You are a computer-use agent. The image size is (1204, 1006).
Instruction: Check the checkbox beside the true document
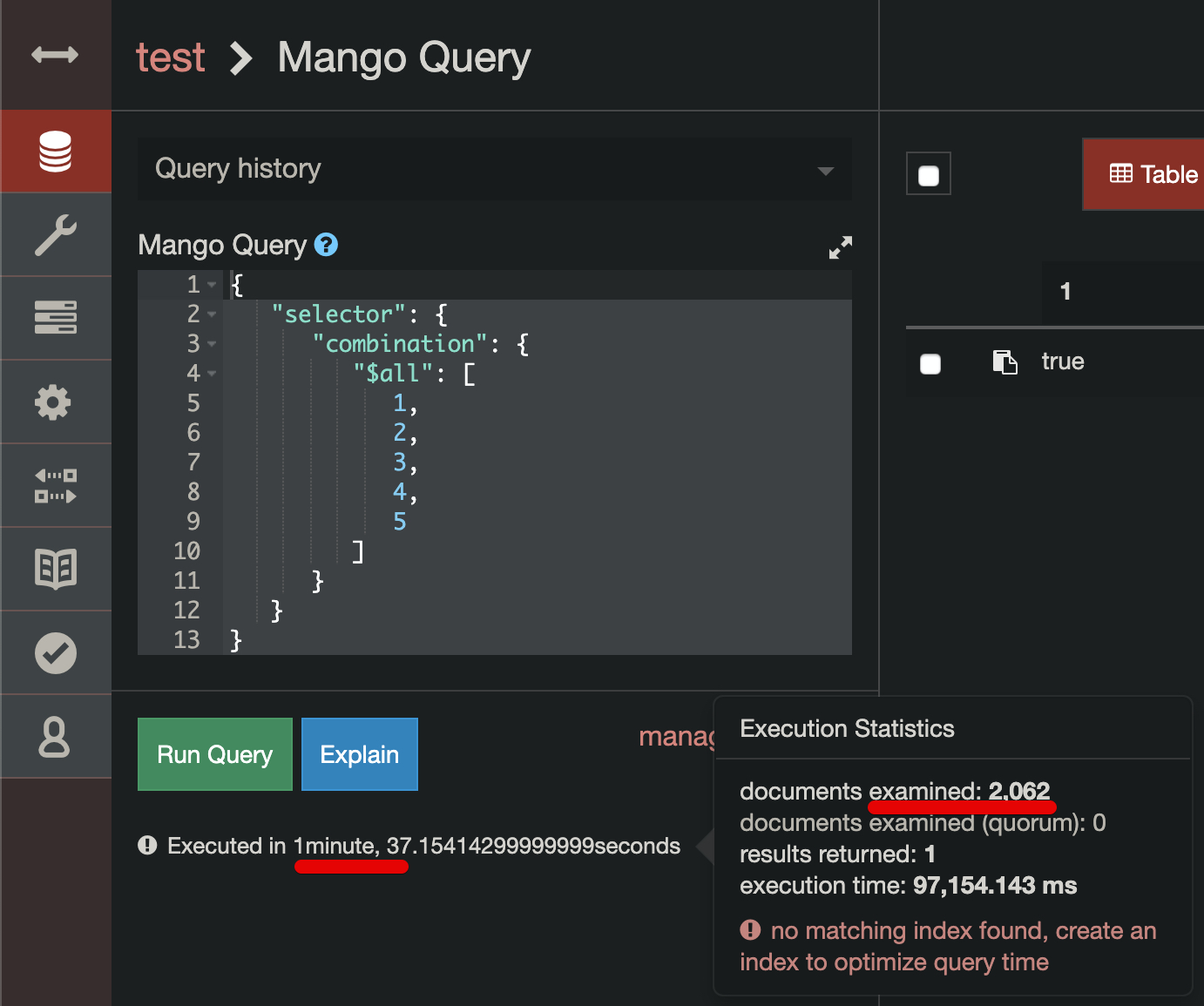coord(930,364)
